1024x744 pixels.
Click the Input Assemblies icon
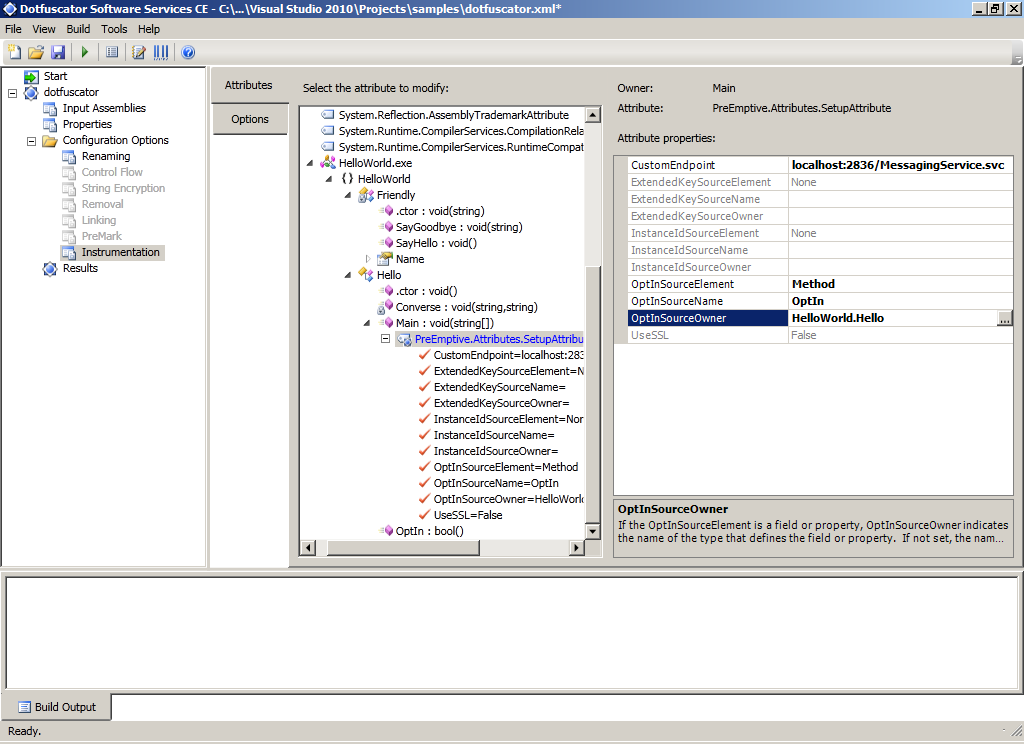(x=50, y=108)
